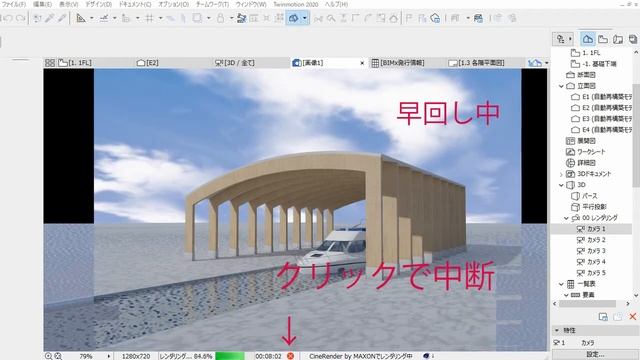Click the ruler guide lines icon
Viewport: 640px width, 360px height.
pyautogui.click(x=81, y=18)
